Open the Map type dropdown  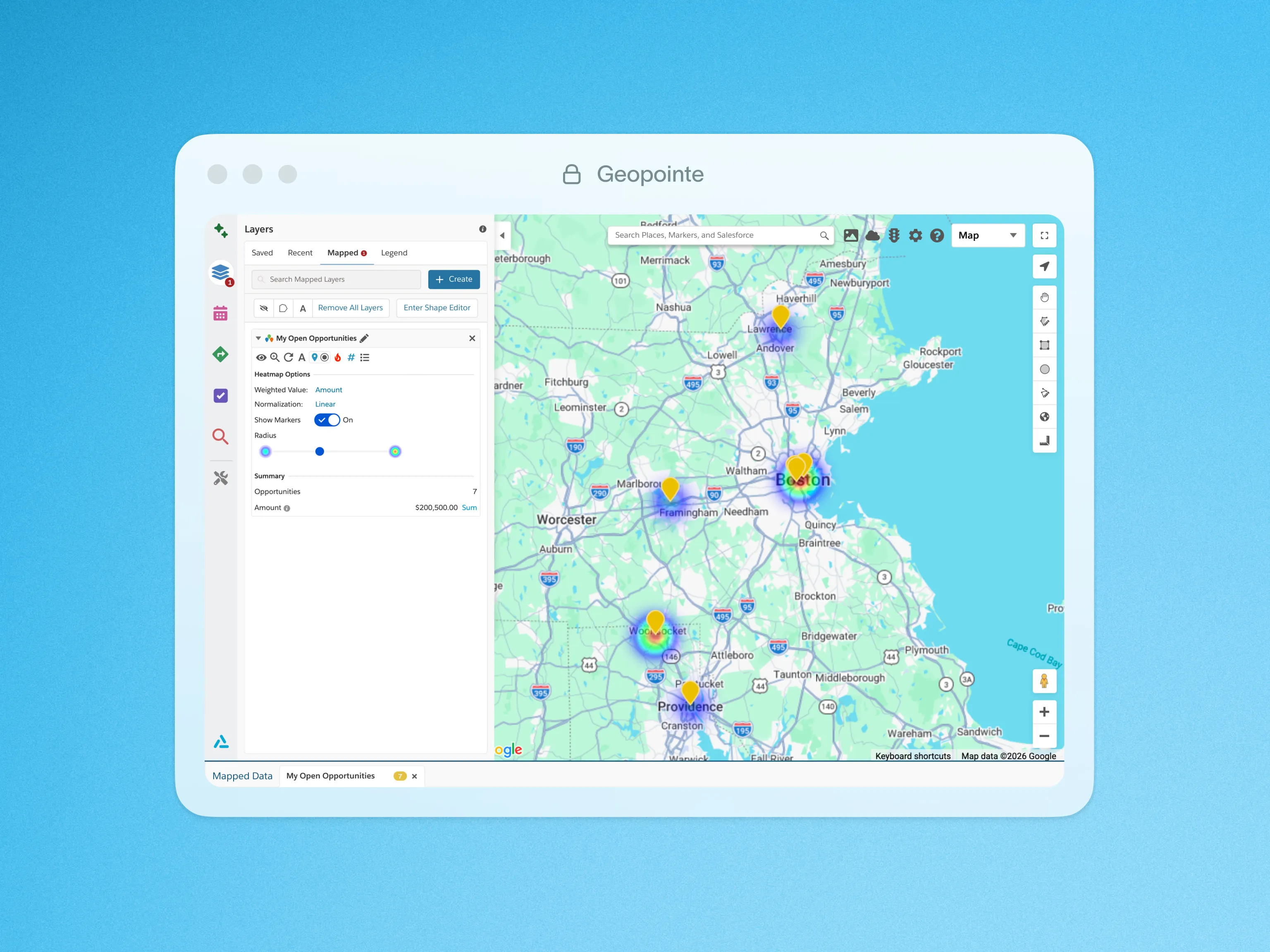tap(988, 235)
